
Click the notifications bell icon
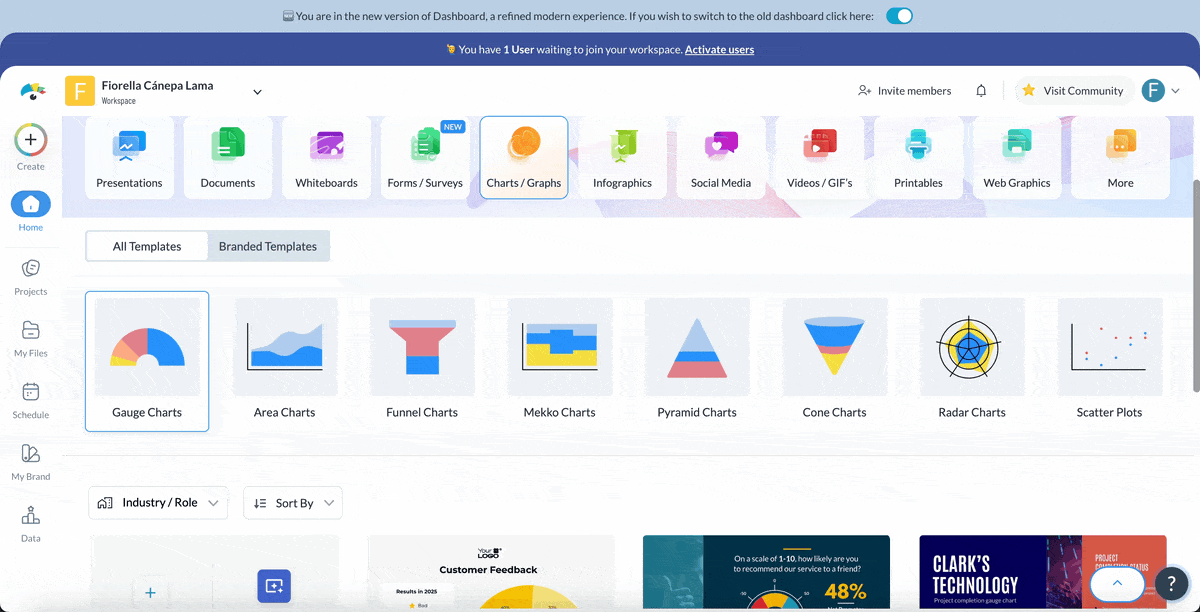(981, 91)
